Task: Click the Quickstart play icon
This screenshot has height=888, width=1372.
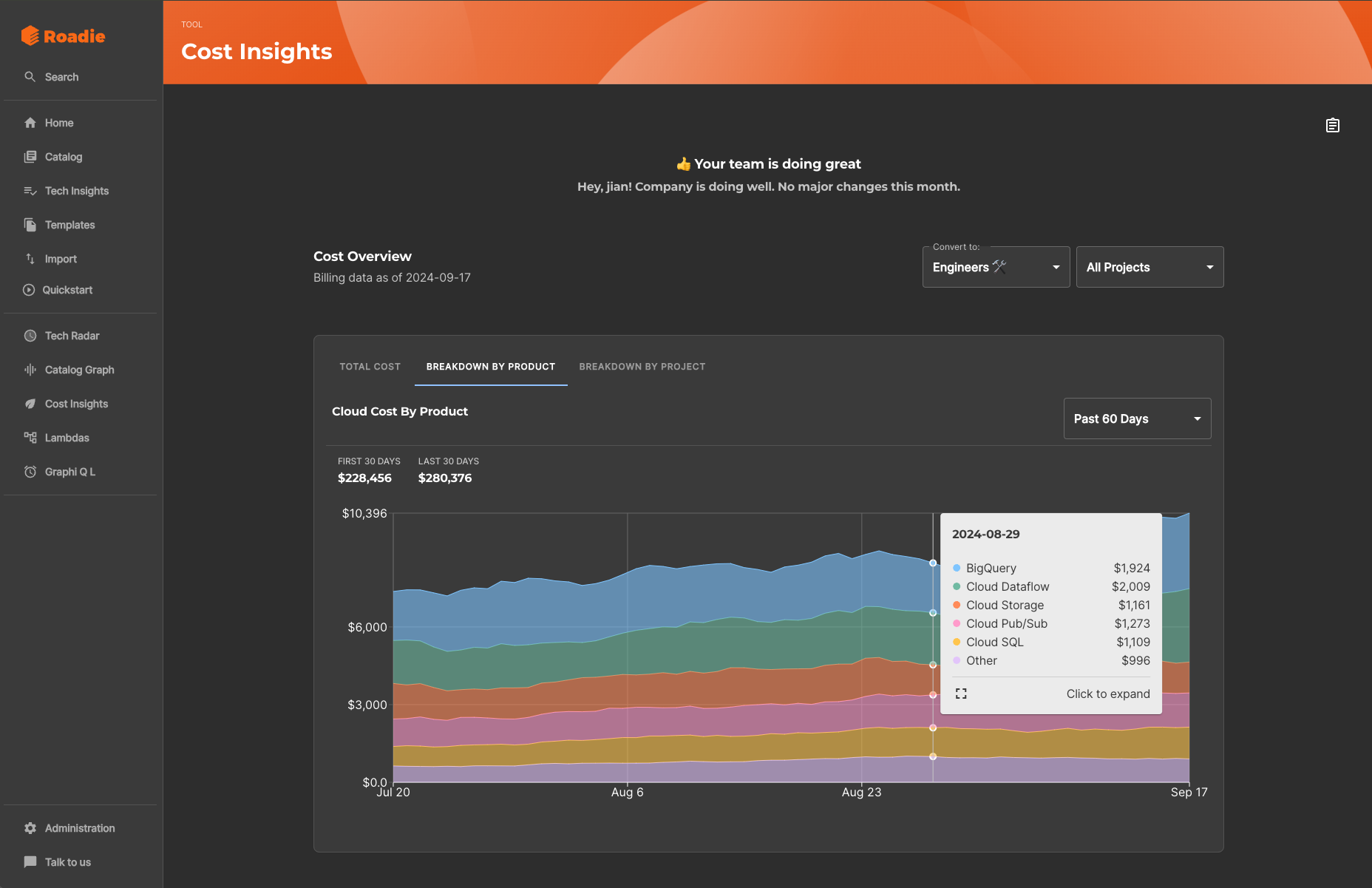Action: pyautogui.click(x=29, y=290)
